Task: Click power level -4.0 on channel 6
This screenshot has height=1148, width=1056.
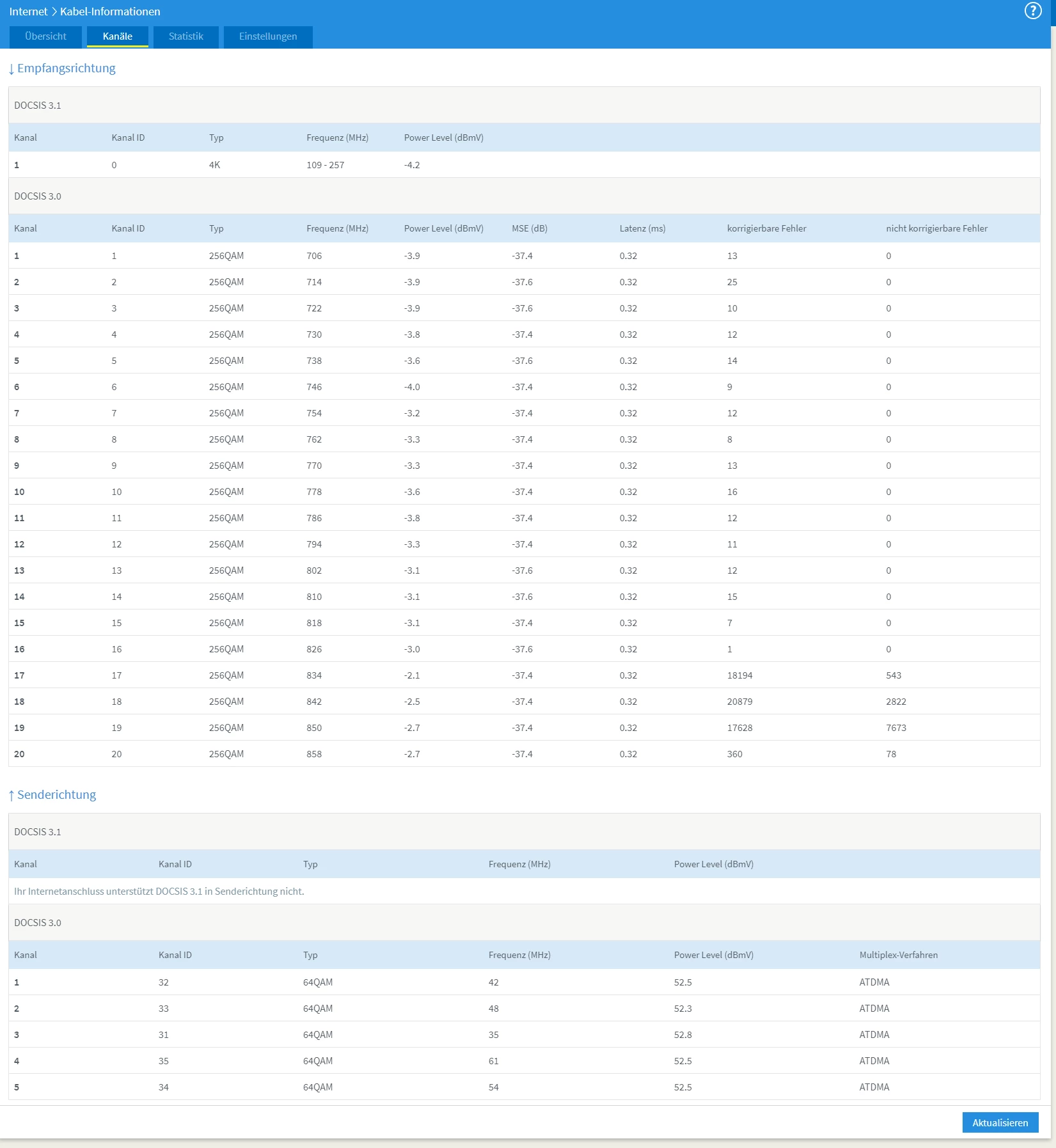Action: coord(412,387)
